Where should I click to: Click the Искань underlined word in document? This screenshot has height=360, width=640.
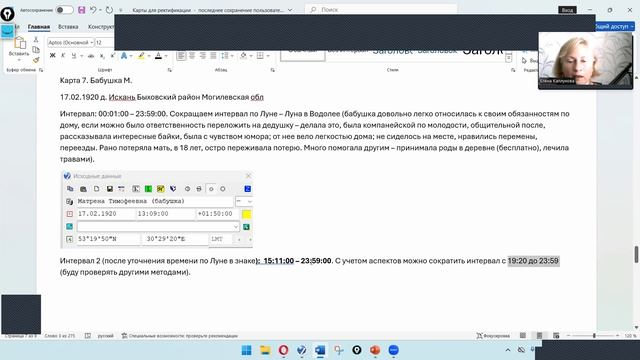[x=122, y=97]
